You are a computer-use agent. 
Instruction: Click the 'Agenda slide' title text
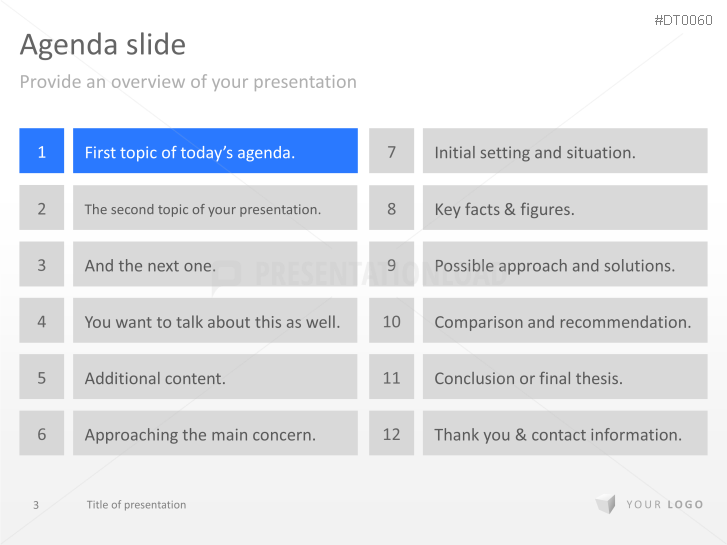click(x=102, y=45)
